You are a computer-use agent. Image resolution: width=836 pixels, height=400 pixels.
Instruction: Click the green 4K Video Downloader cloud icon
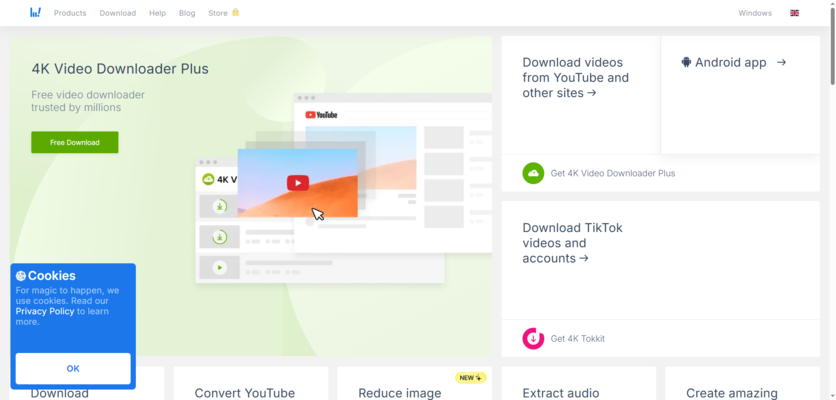click(533, 173)
